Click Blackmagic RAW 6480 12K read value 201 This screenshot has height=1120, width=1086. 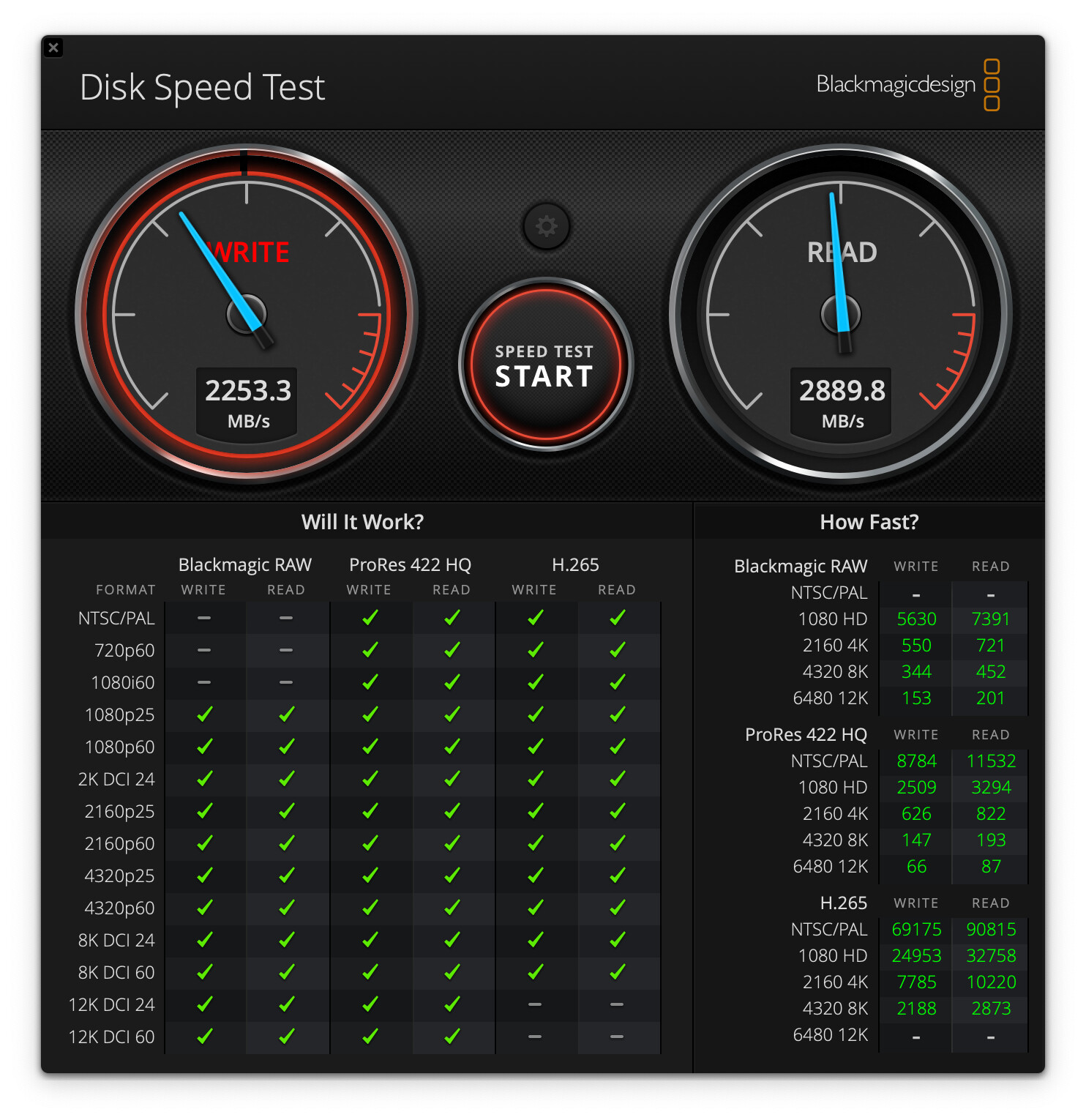[x=991, y=698]
